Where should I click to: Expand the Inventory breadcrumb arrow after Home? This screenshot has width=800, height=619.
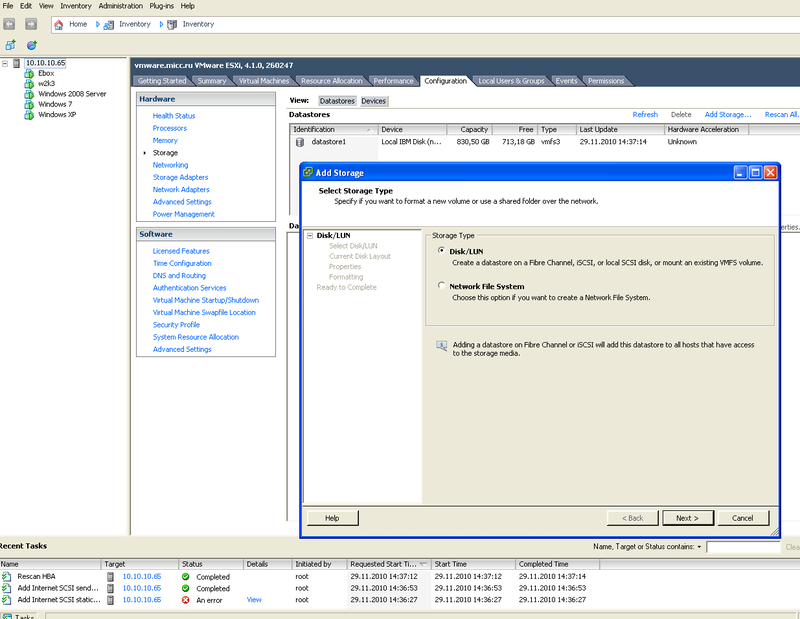coord(97,24)
